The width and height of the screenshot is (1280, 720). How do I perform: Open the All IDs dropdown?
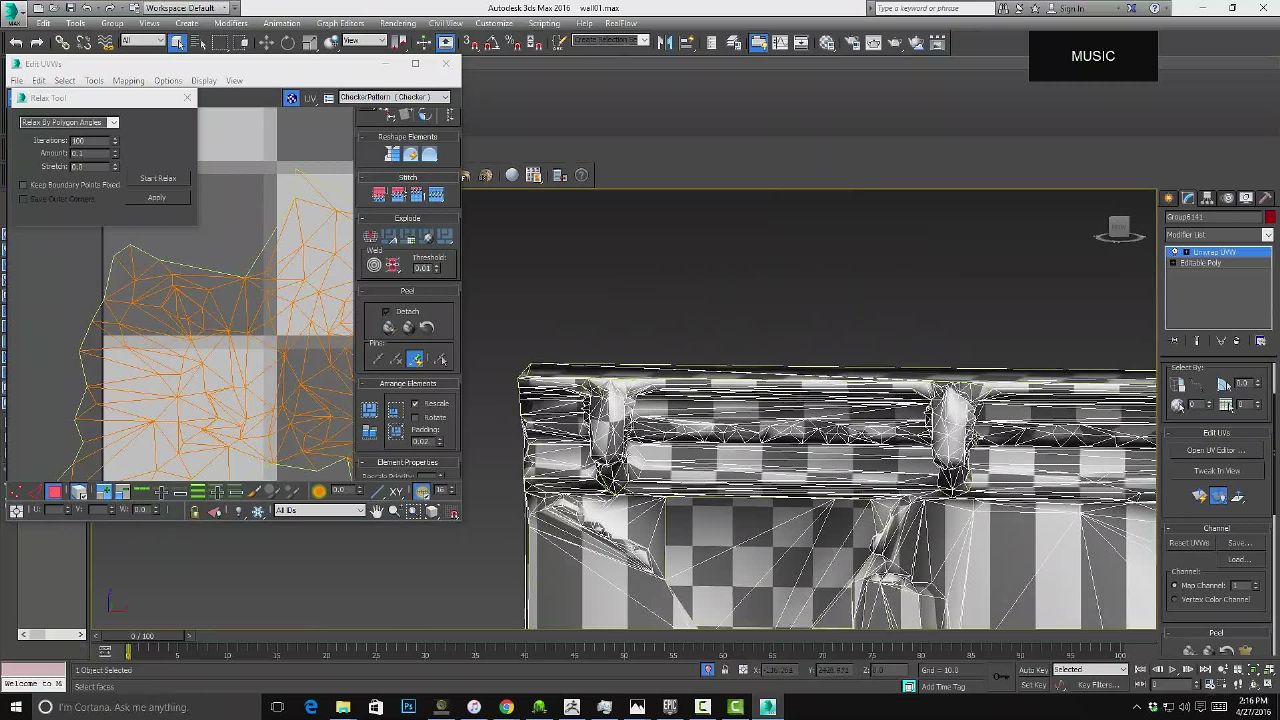(x=320, y=510)
